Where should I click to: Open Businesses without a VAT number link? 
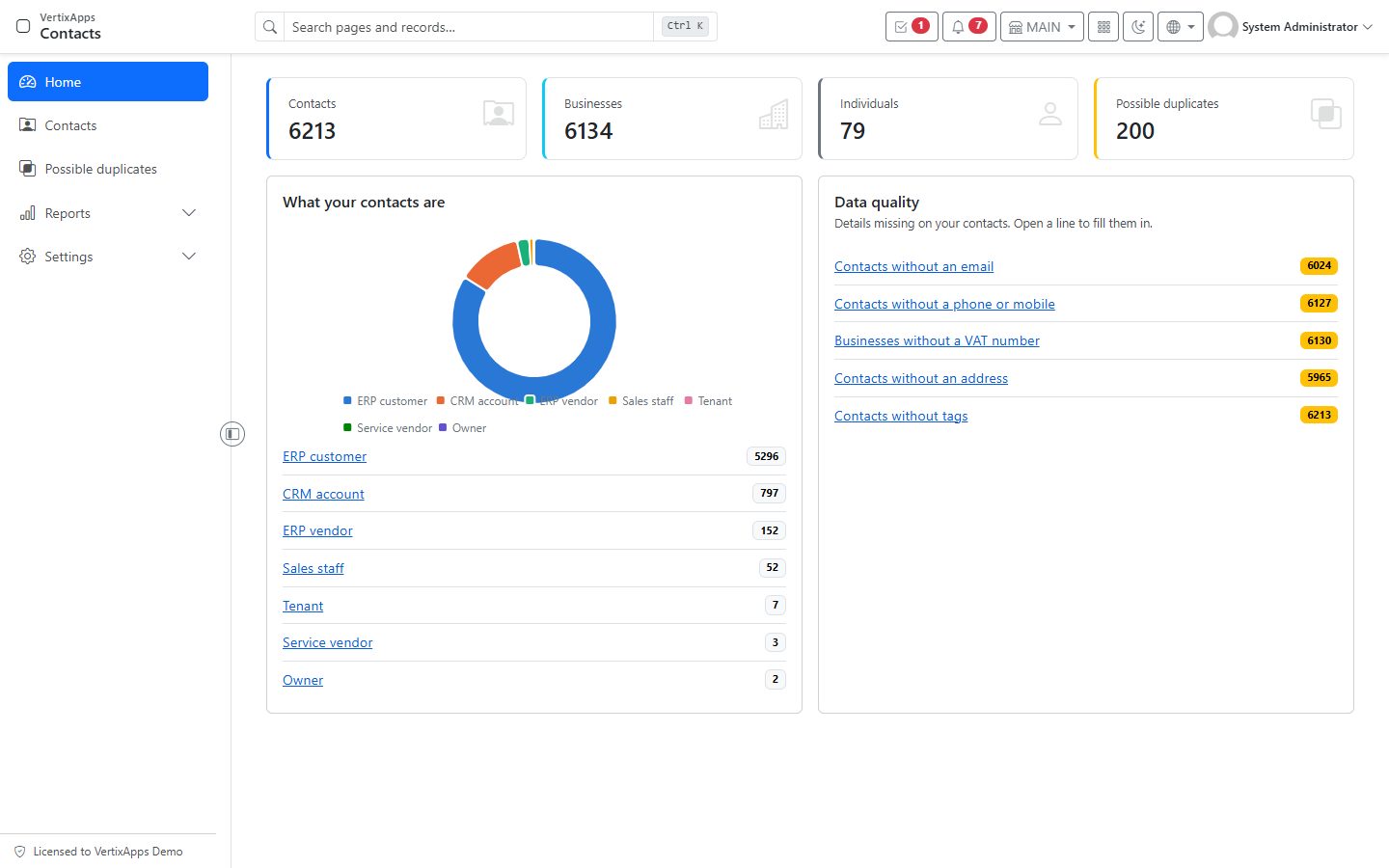pos(937,340)
